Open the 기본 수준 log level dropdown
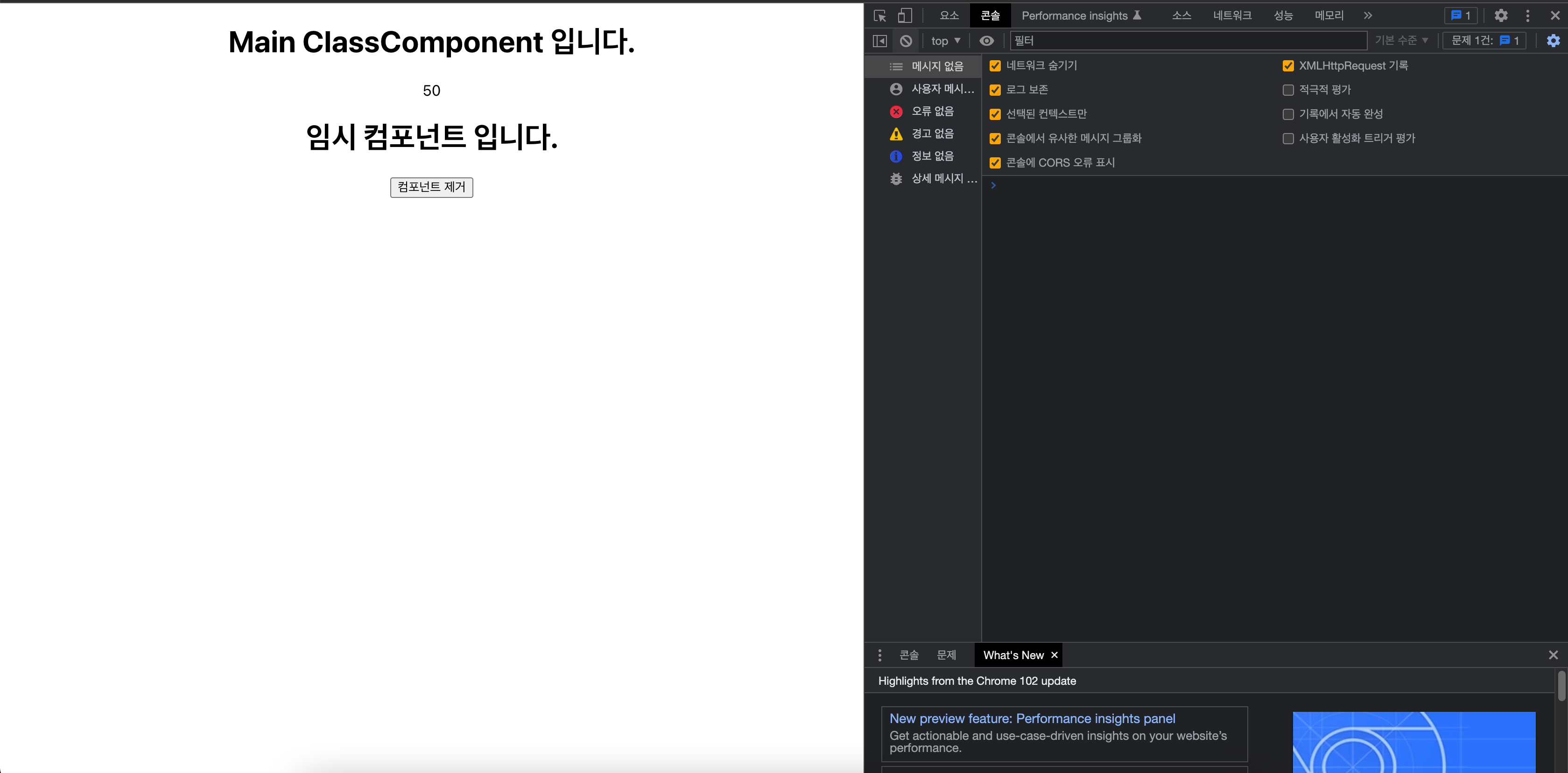The width and height of the screenshot is (1568, 773). 1400,41
